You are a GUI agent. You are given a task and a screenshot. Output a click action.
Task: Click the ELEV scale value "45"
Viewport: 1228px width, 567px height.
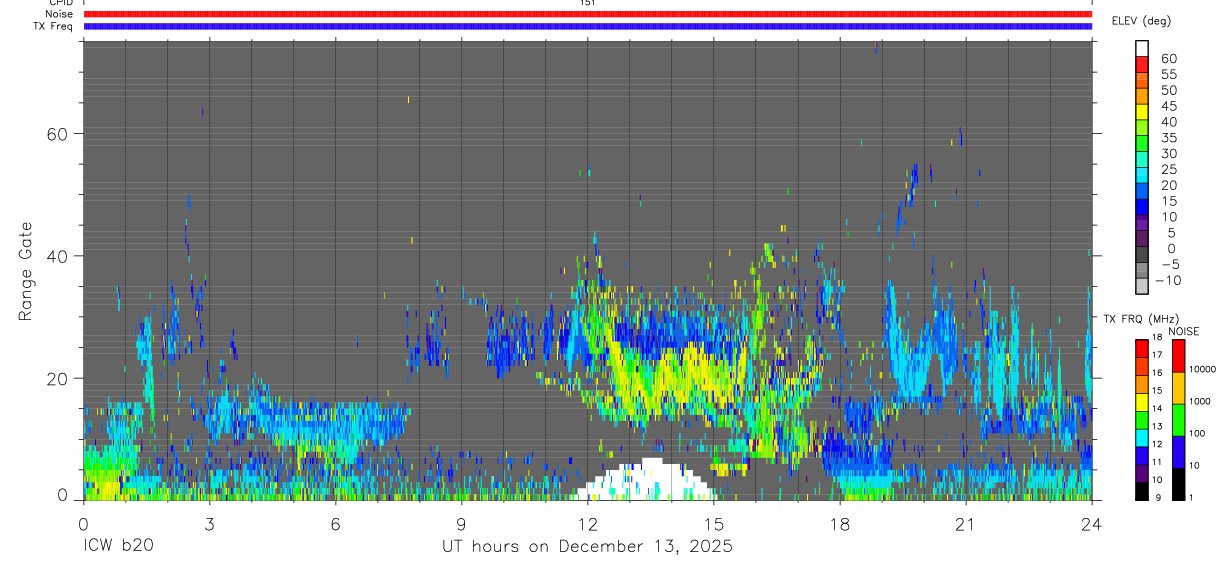[x=1168, y=106]
